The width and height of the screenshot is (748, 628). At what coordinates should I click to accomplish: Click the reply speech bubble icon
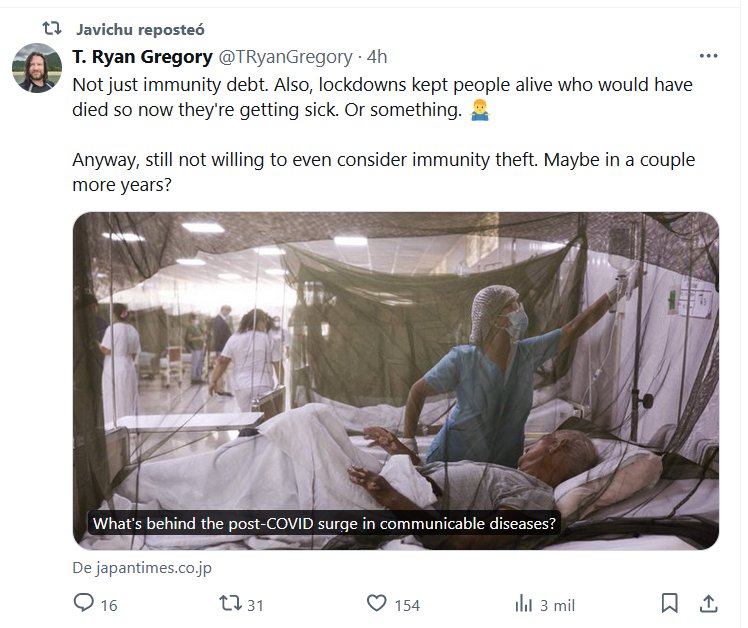84,603
